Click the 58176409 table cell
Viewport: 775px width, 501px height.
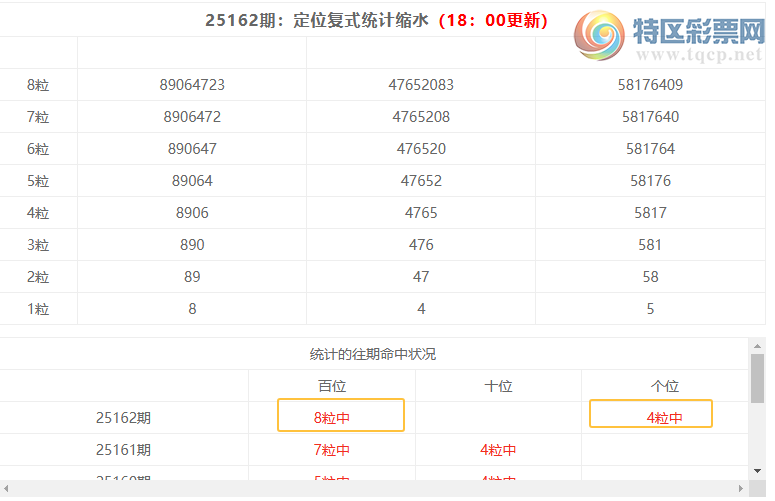click(x=650, y=85)
